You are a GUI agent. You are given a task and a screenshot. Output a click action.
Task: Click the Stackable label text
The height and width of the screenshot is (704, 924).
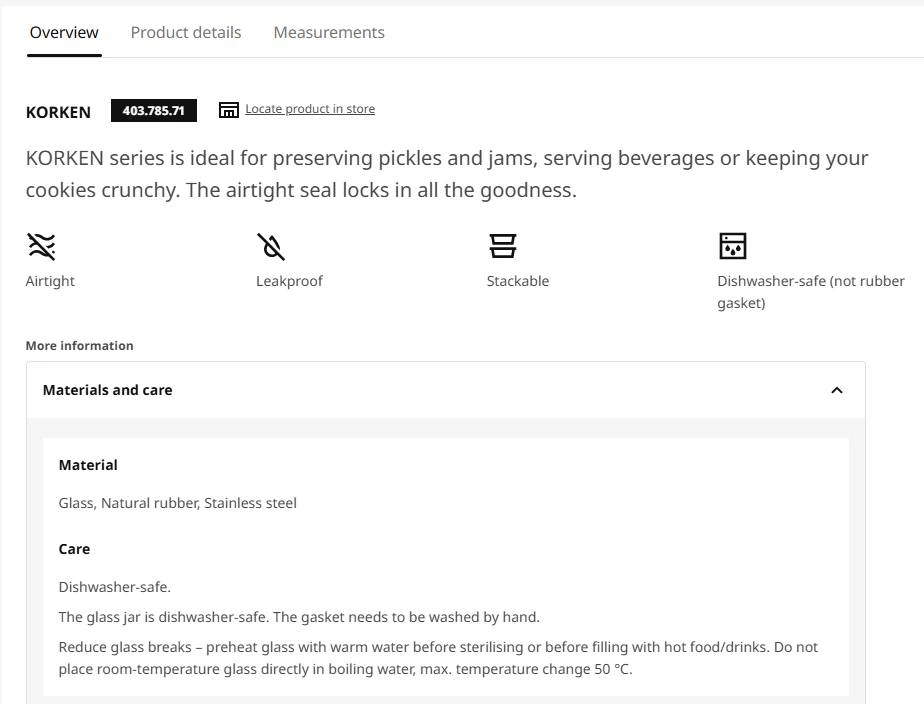[518, 281]
